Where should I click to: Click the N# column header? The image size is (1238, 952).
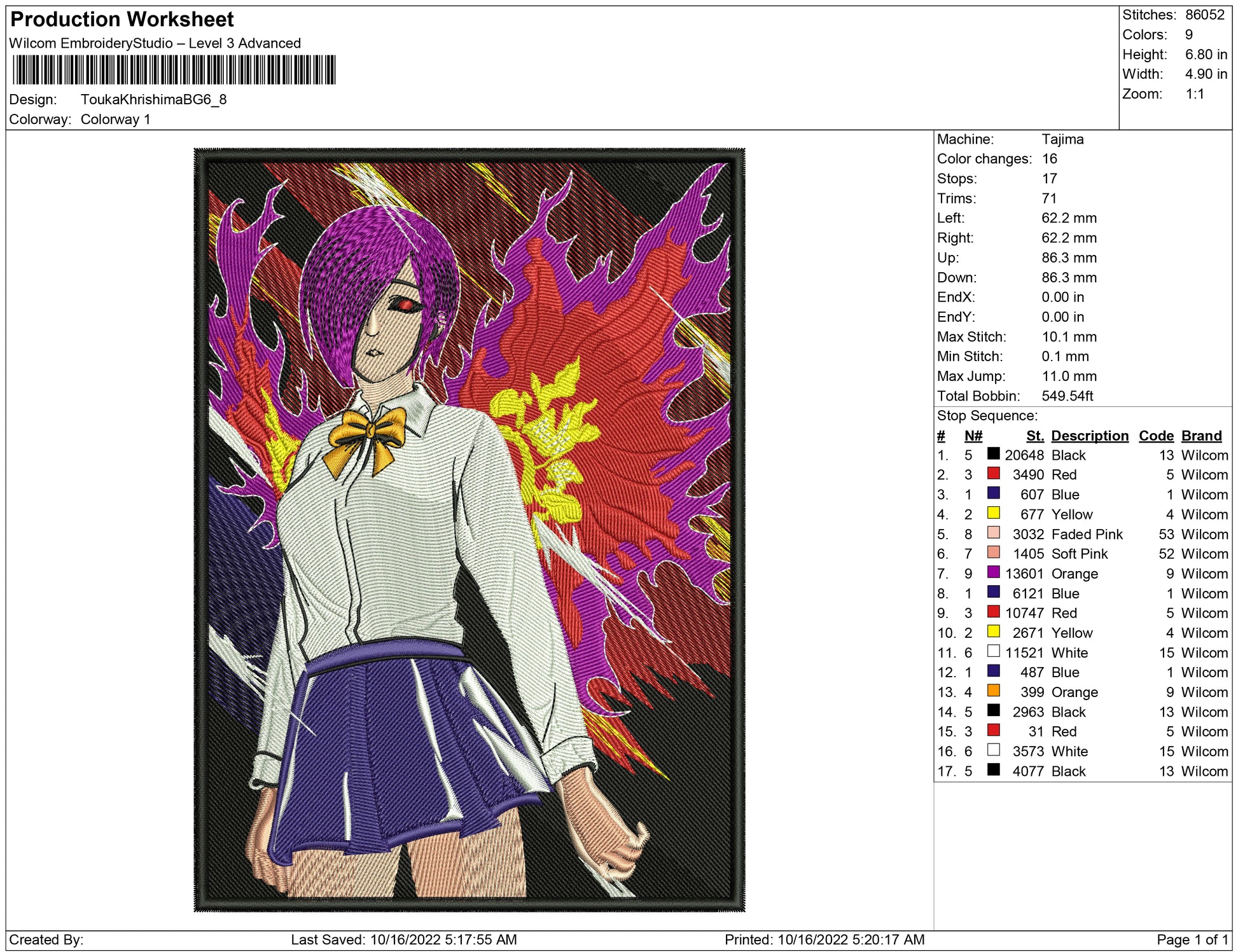click(973, 436)
